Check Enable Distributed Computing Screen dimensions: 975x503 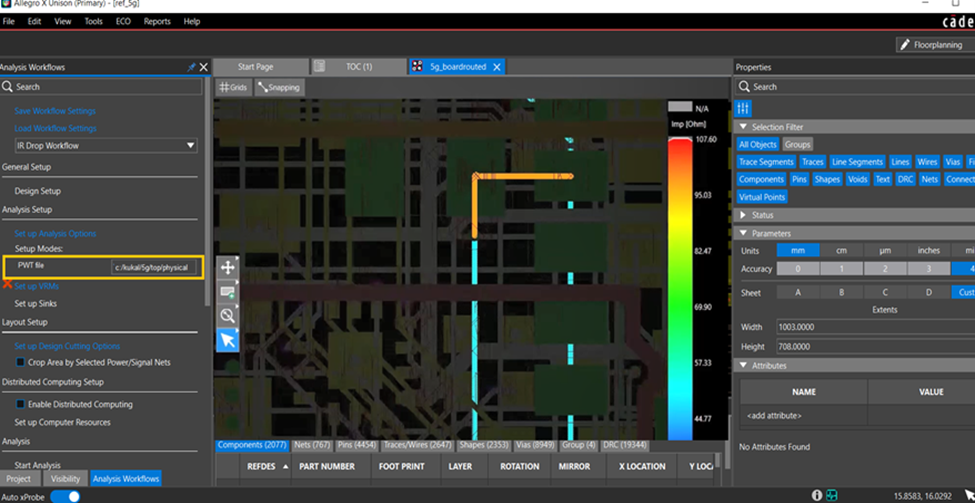point(21,404)
